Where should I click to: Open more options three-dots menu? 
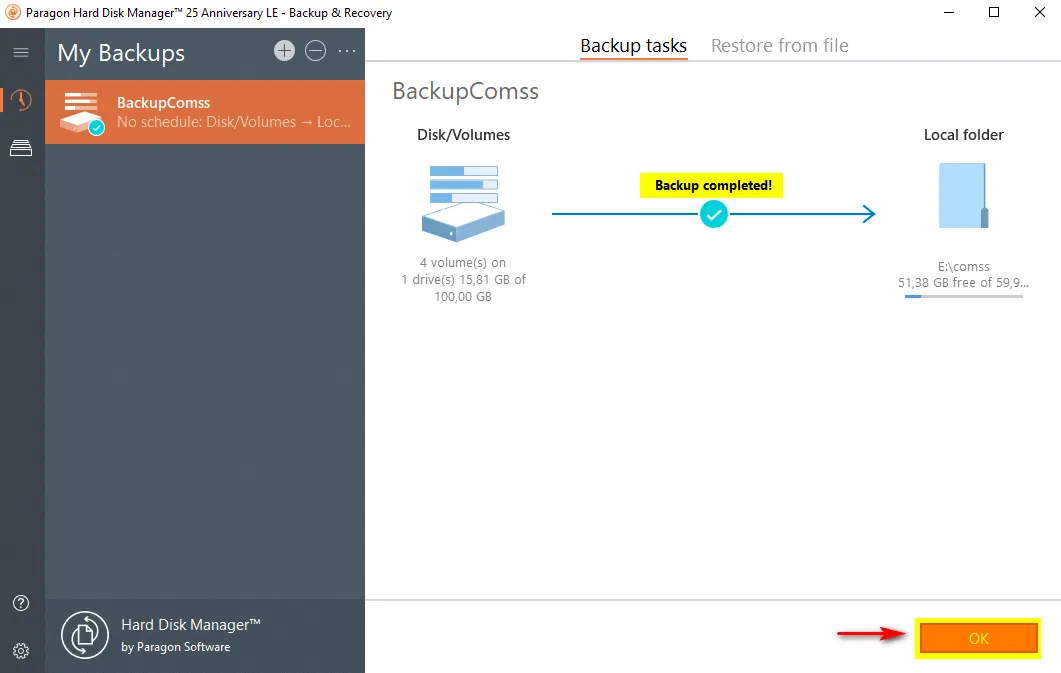click(347, 51)
